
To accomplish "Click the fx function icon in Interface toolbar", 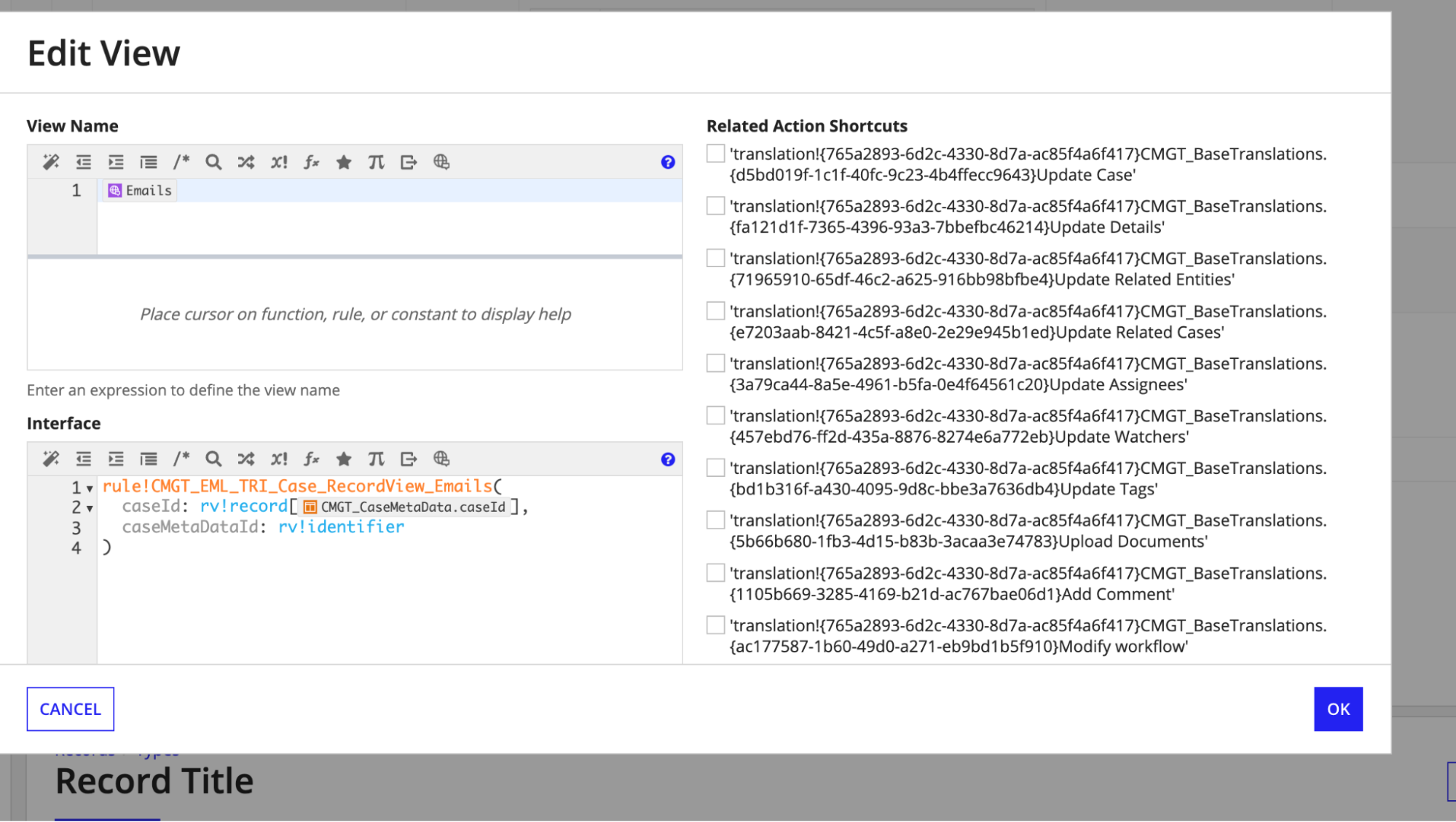I will tap(312, 459).
